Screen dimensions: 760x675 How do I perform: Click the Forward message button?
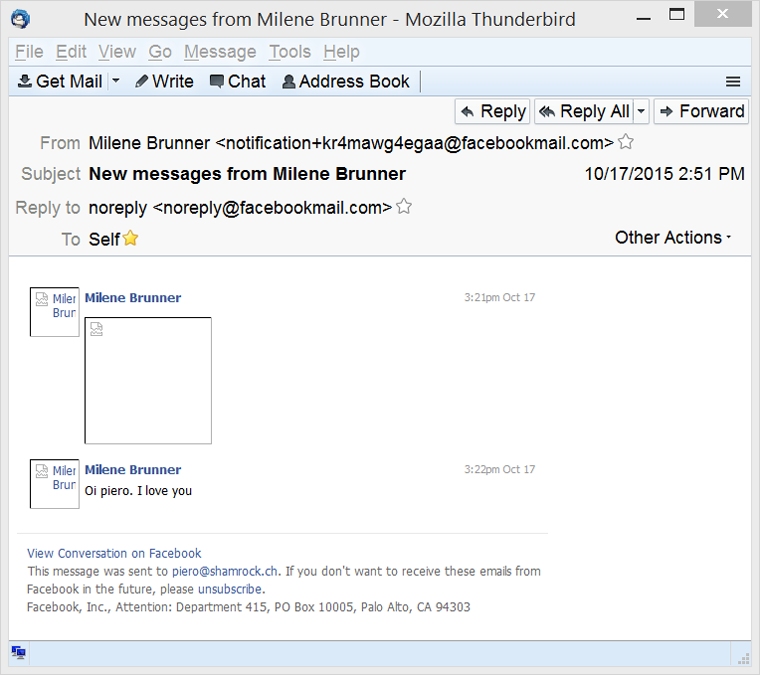click(x=700, y=111)
